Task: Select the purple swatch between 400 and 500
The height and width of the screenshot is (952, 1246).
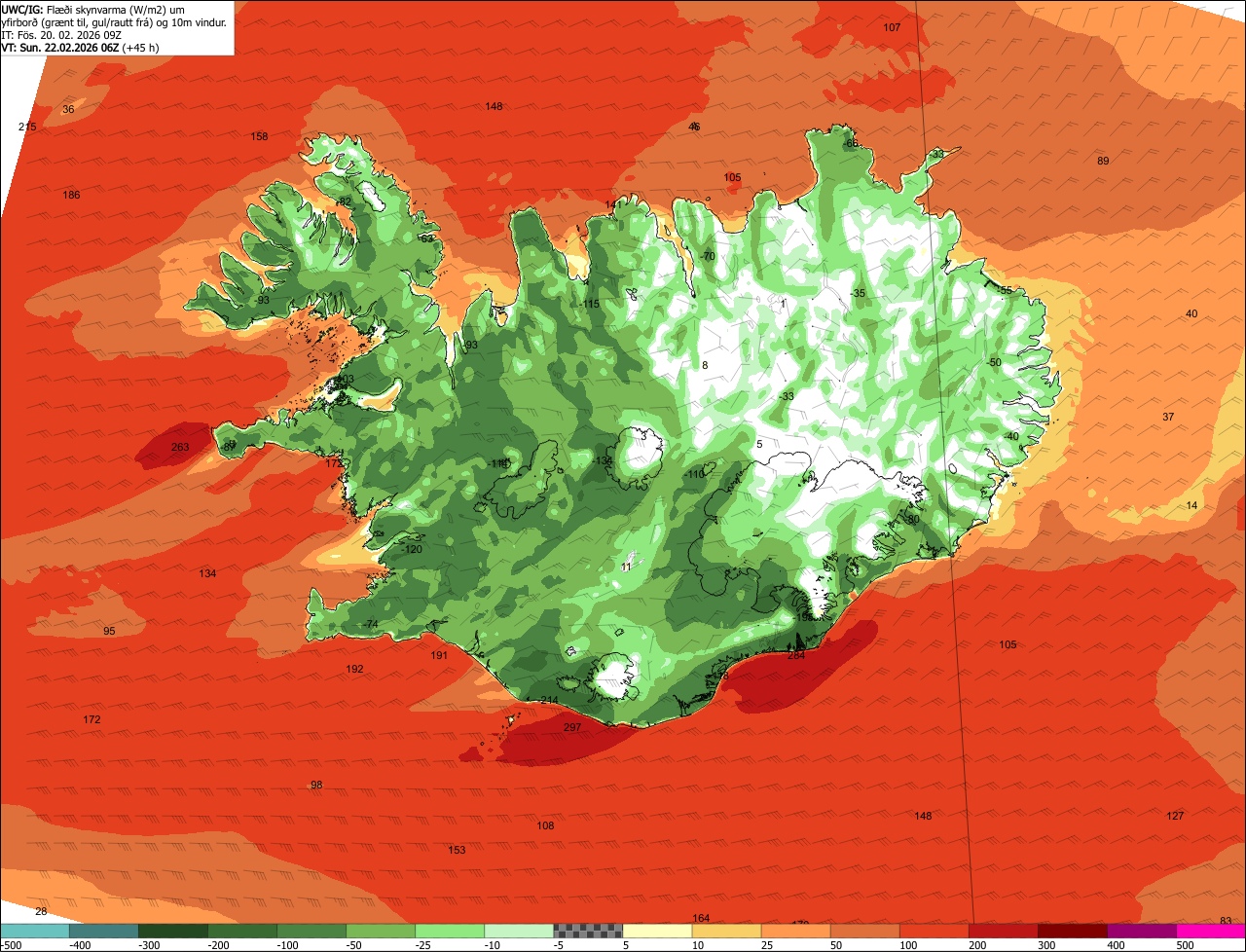Action: pyautogui.click(x=1141, y=931)
